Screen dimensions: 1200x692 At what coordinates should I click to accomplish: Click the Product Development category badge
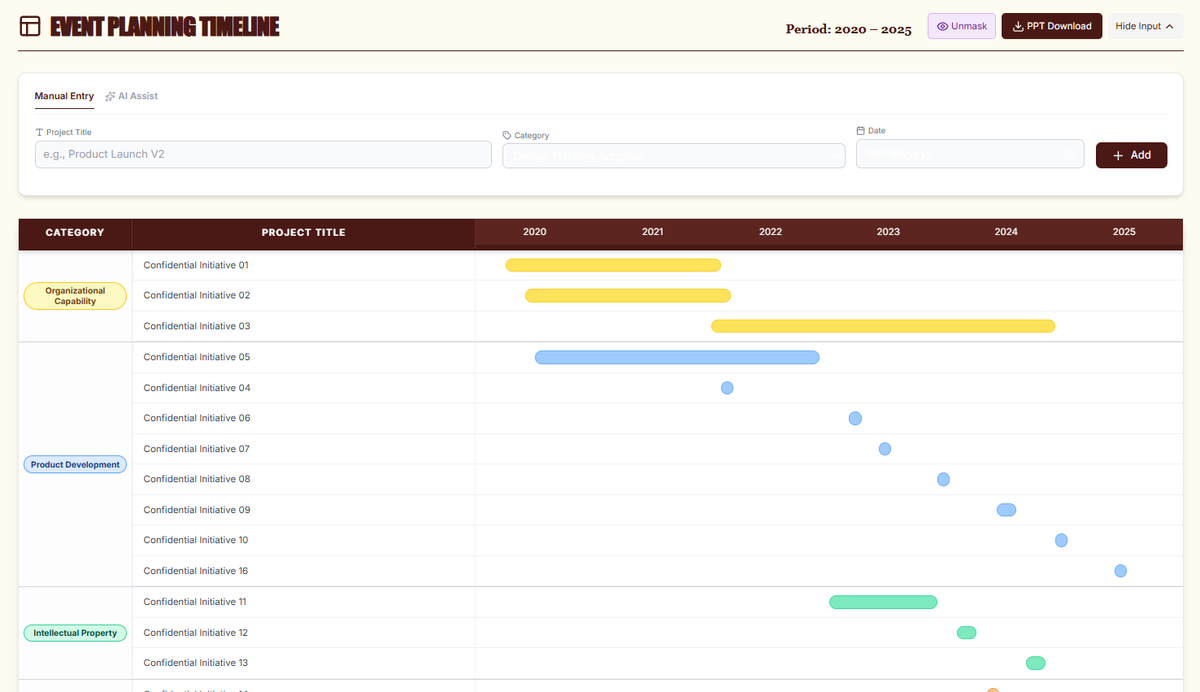click(x=75, y=465)
